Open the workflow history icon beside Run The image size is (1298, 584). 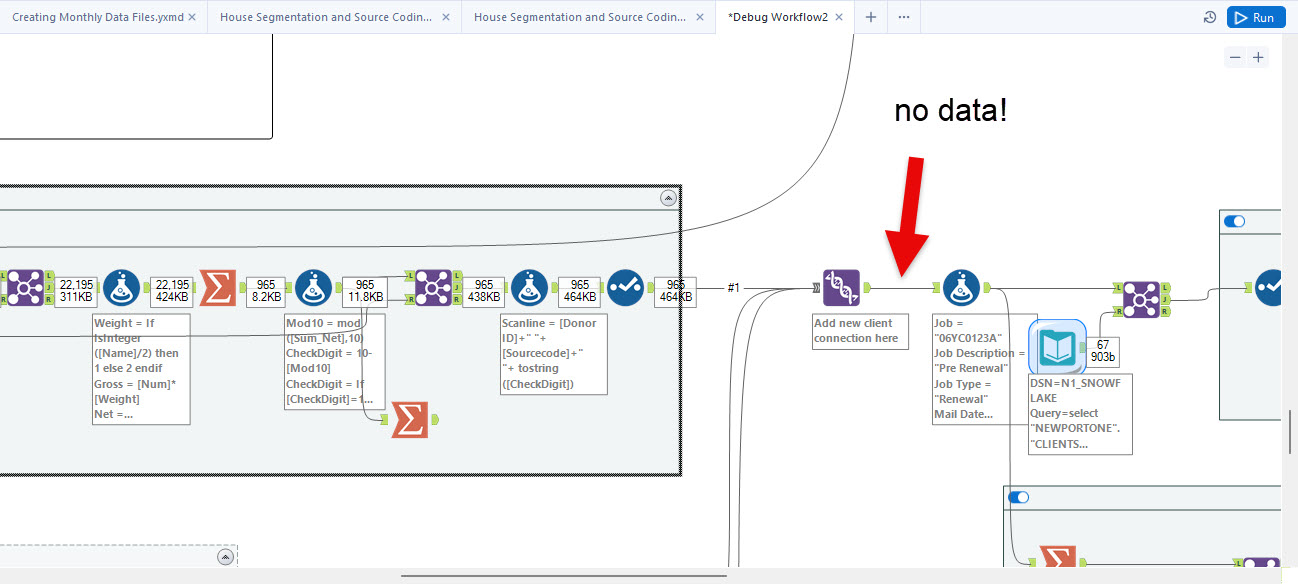(1209, 17)
